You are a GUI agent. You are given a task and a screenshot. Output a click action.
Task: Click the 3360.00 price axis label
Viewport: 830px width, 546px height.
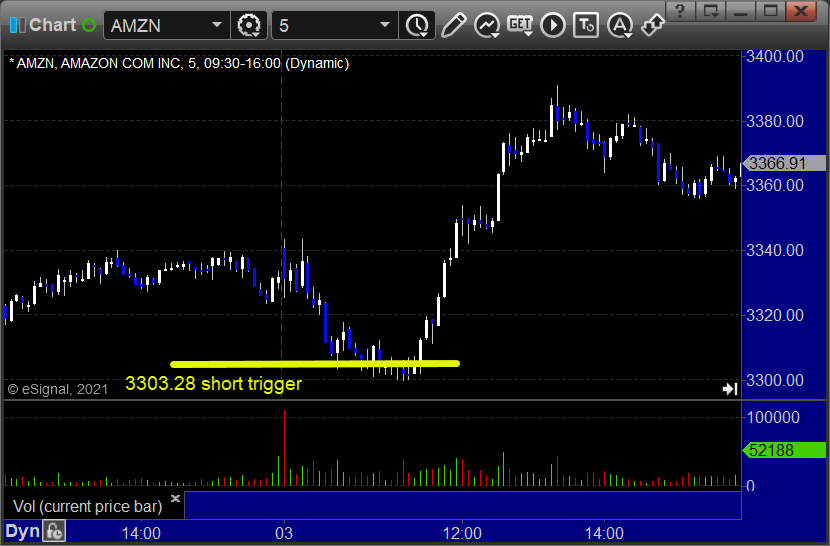(x=774, y=185)
